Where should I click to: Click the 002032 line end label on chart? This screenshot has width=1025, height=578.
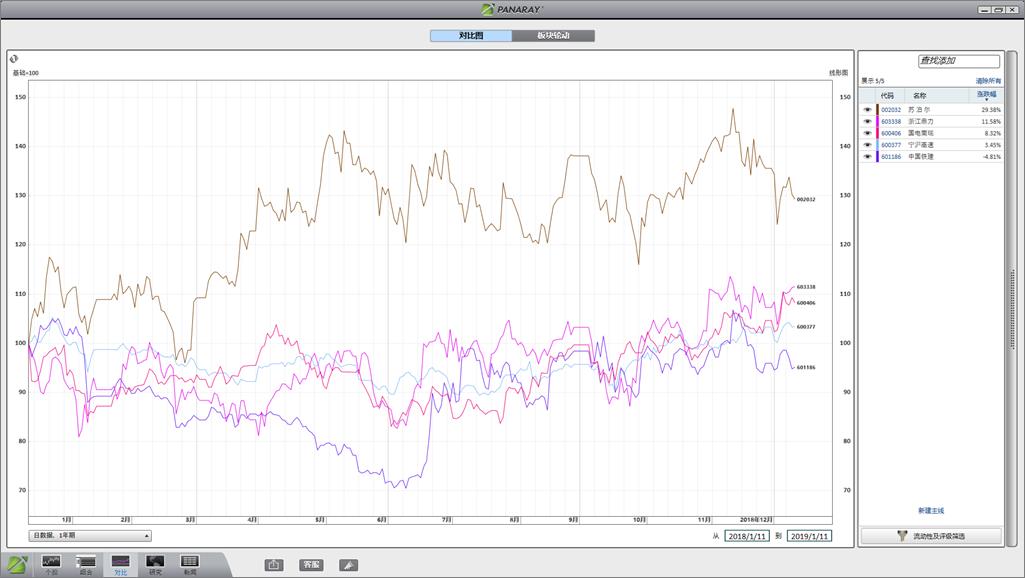coord(806,199)
